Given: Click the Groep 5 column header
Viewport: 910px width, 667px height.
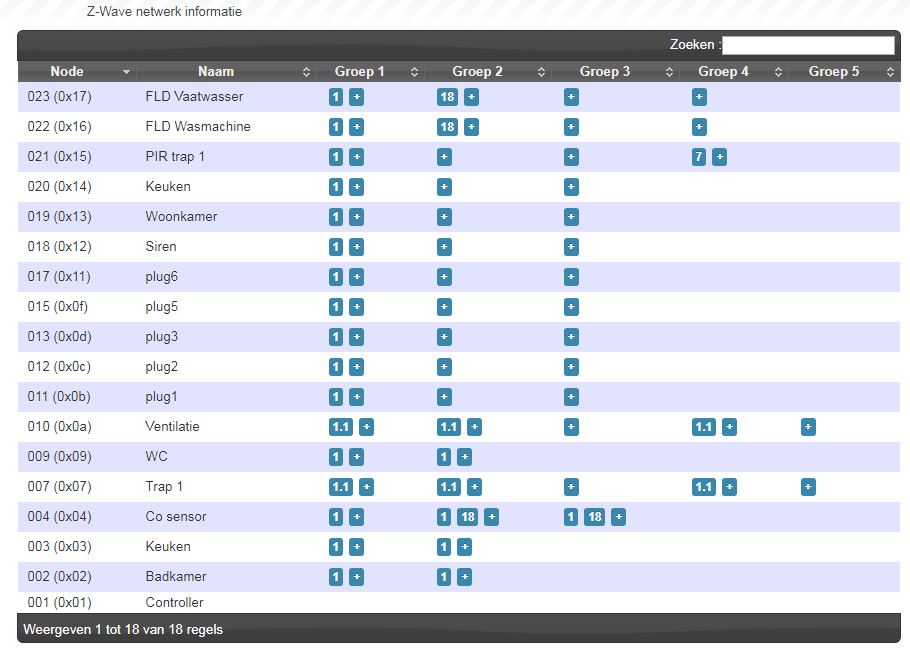Looking at the screenshot, I should [x=834, y=72].
